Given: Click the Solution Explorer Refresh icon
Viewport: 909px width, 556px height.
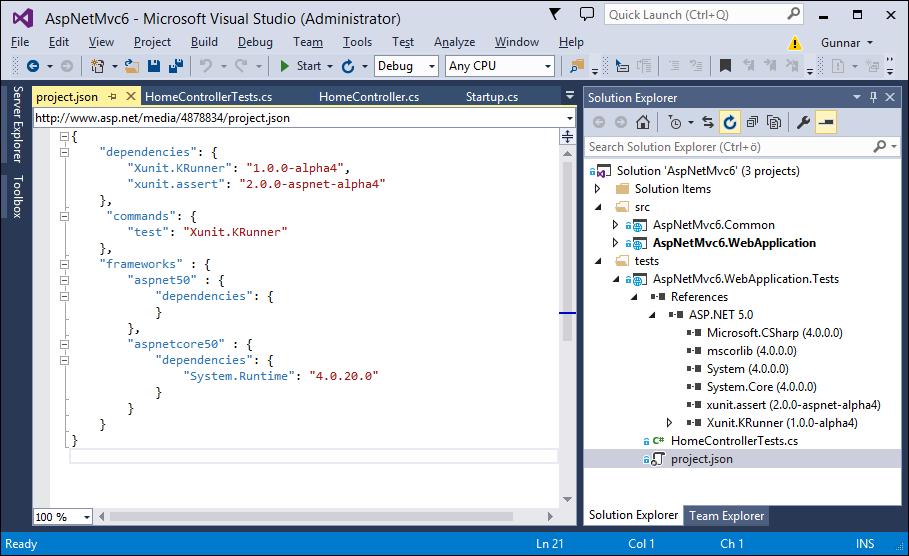Looking at the screenshot, I should point(730,122).
